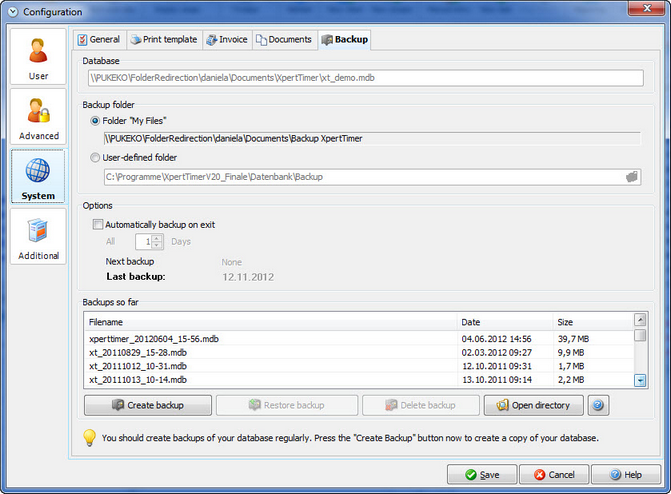Click the date 13.10.2011 09:14
The width and height of the screenshot is (671, 494).
pos(497,380)
